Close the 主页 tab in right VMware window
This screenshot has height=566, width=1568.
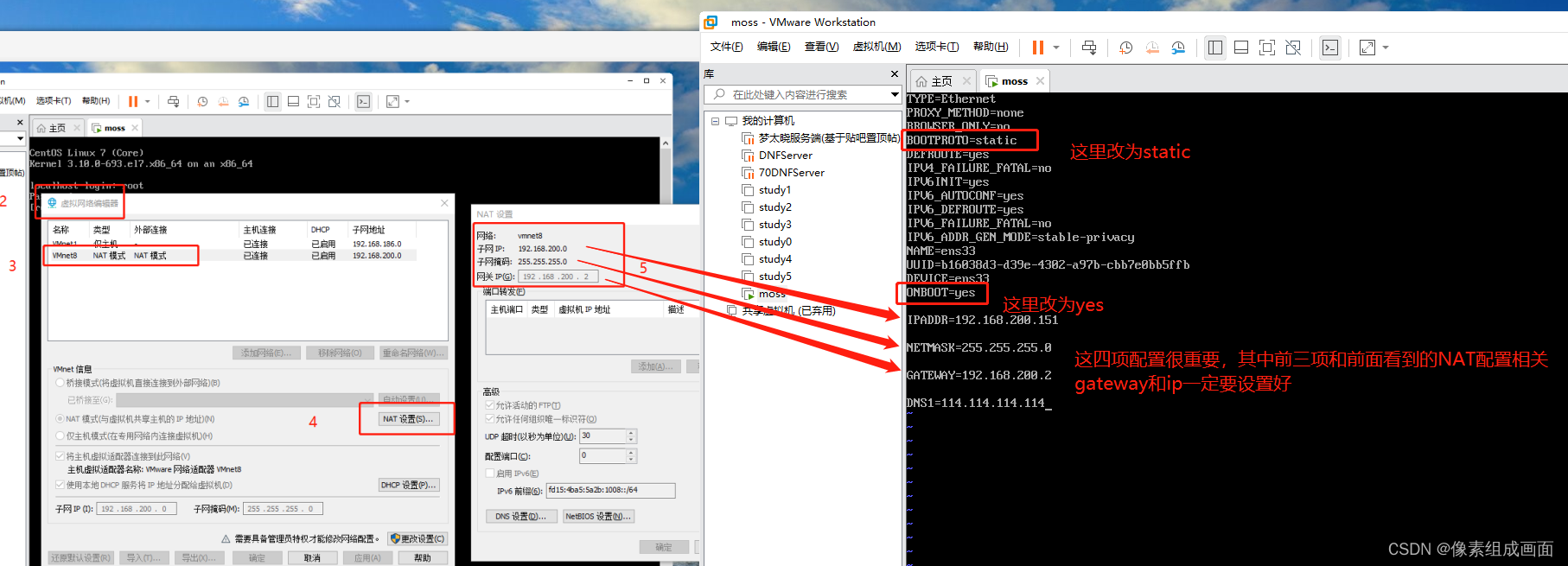click(966, 81)
